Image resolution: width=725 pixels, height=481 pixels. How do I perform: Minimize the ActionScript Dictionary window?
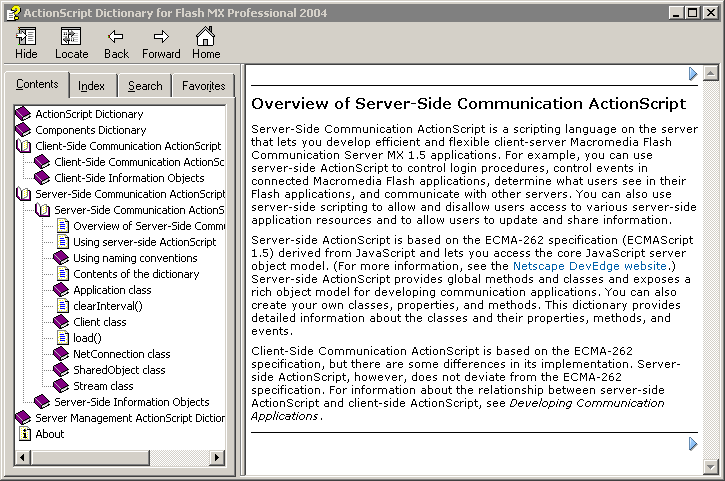click(676, 12)
